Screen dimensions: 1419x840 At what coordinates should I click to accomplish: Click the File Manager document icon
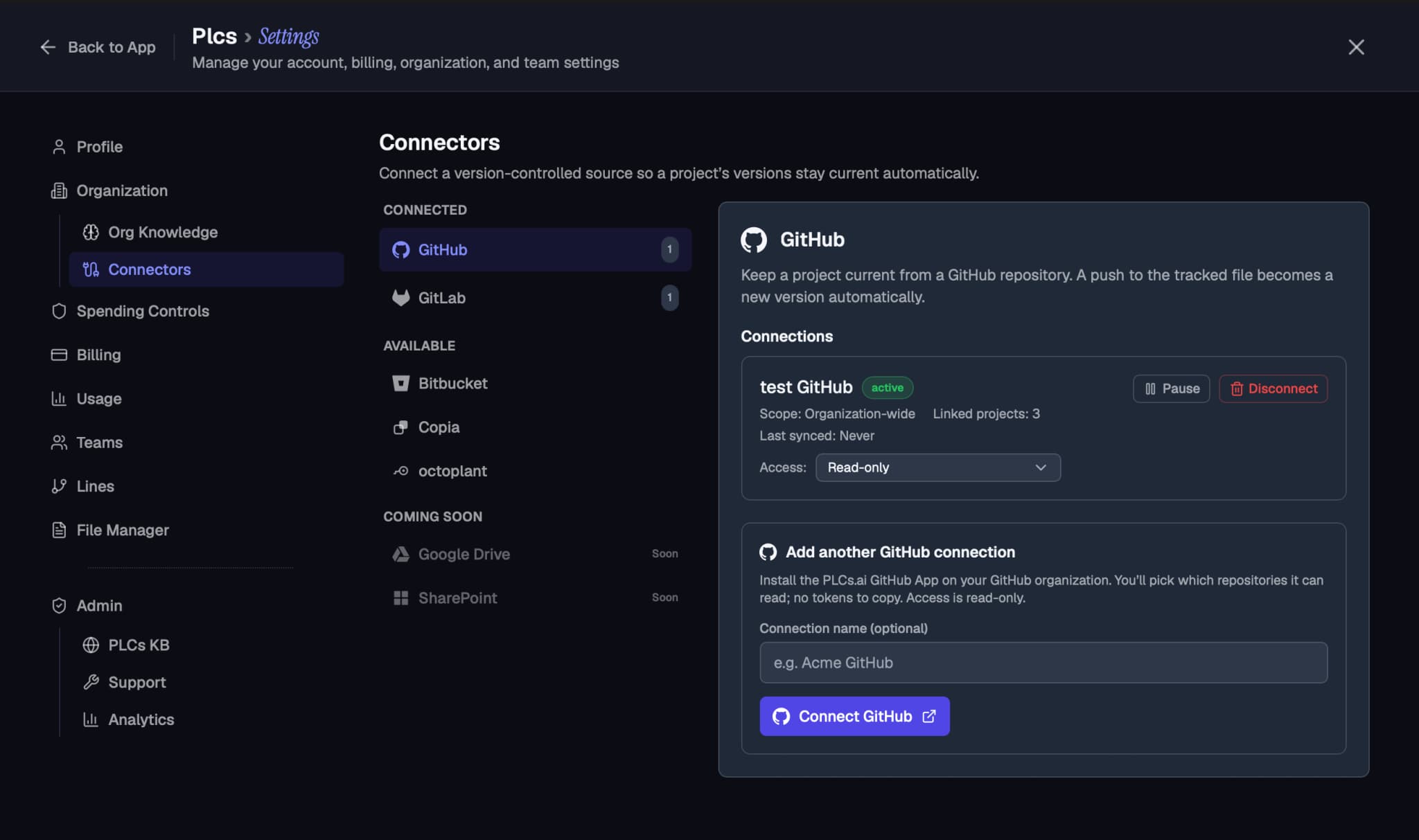(59, 530)
